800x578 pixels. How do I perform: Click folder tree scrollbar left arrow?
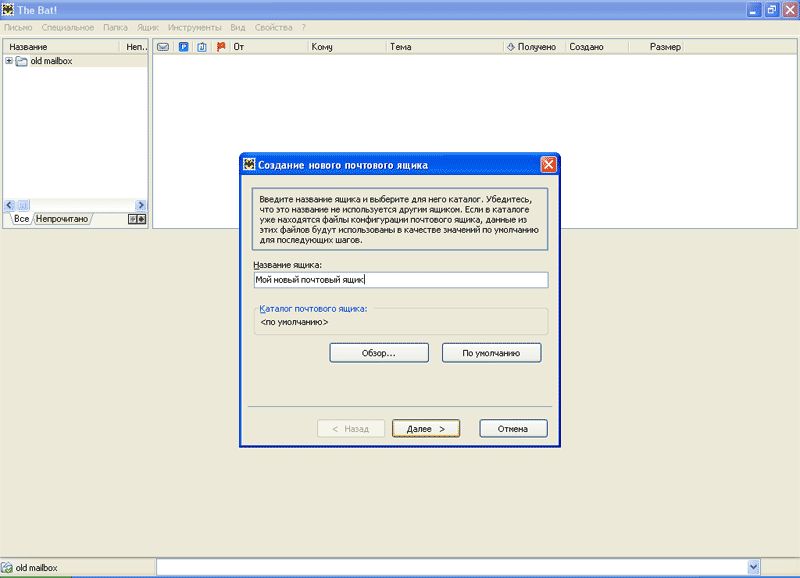click(x=9, y=205)
